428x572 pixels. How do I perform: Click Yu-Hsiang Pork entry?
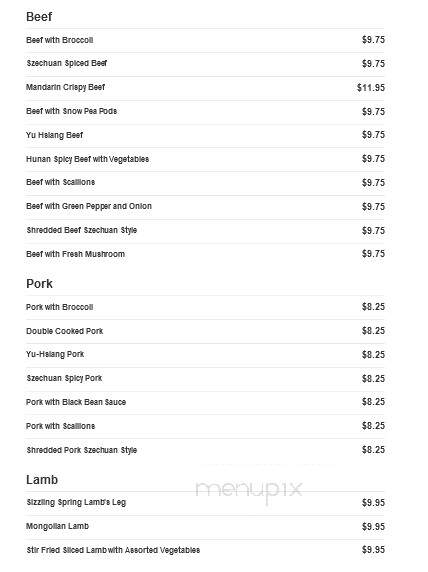pos(55,354)
